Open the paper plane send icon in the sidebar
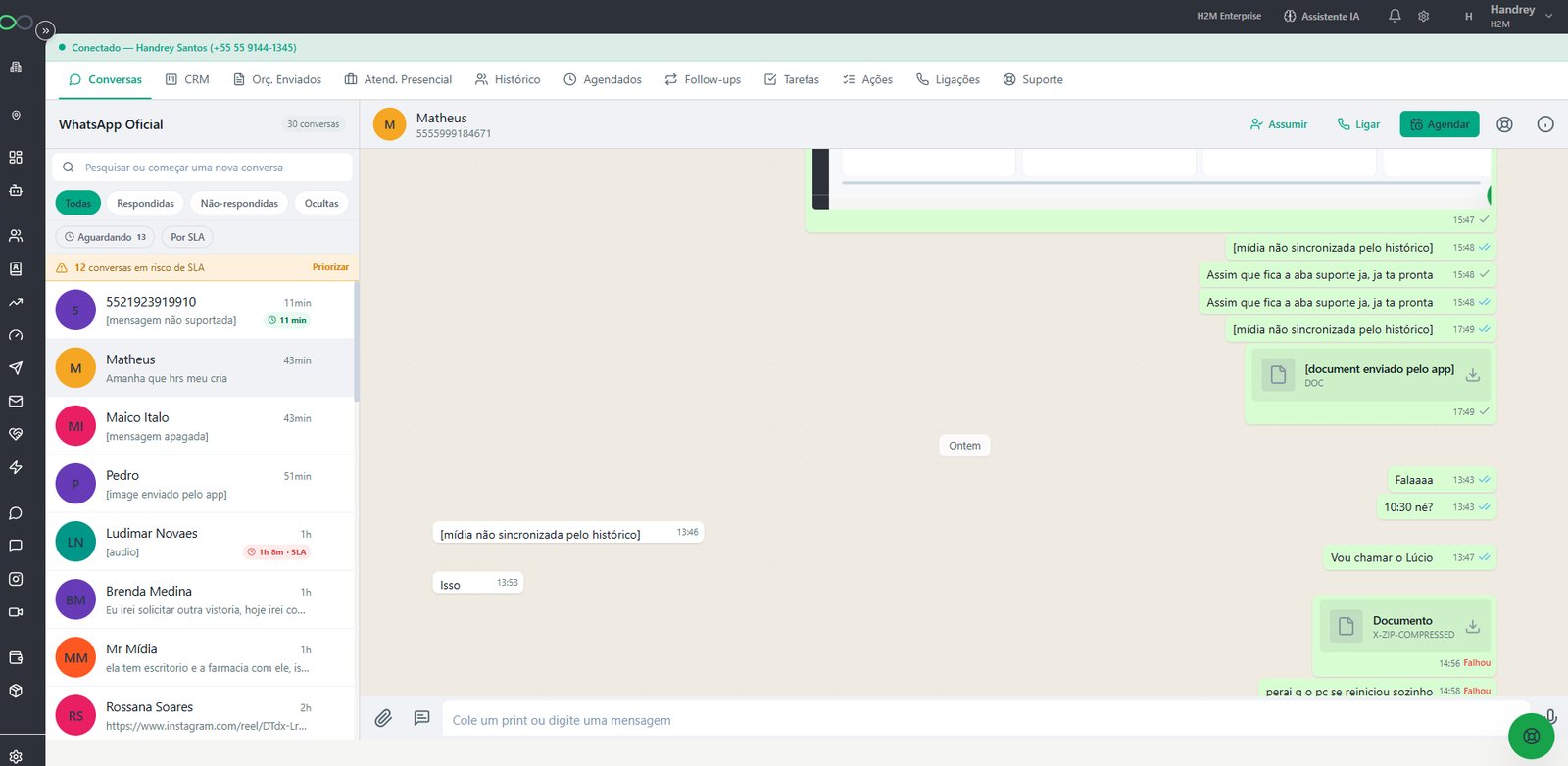 coord(16,368)
